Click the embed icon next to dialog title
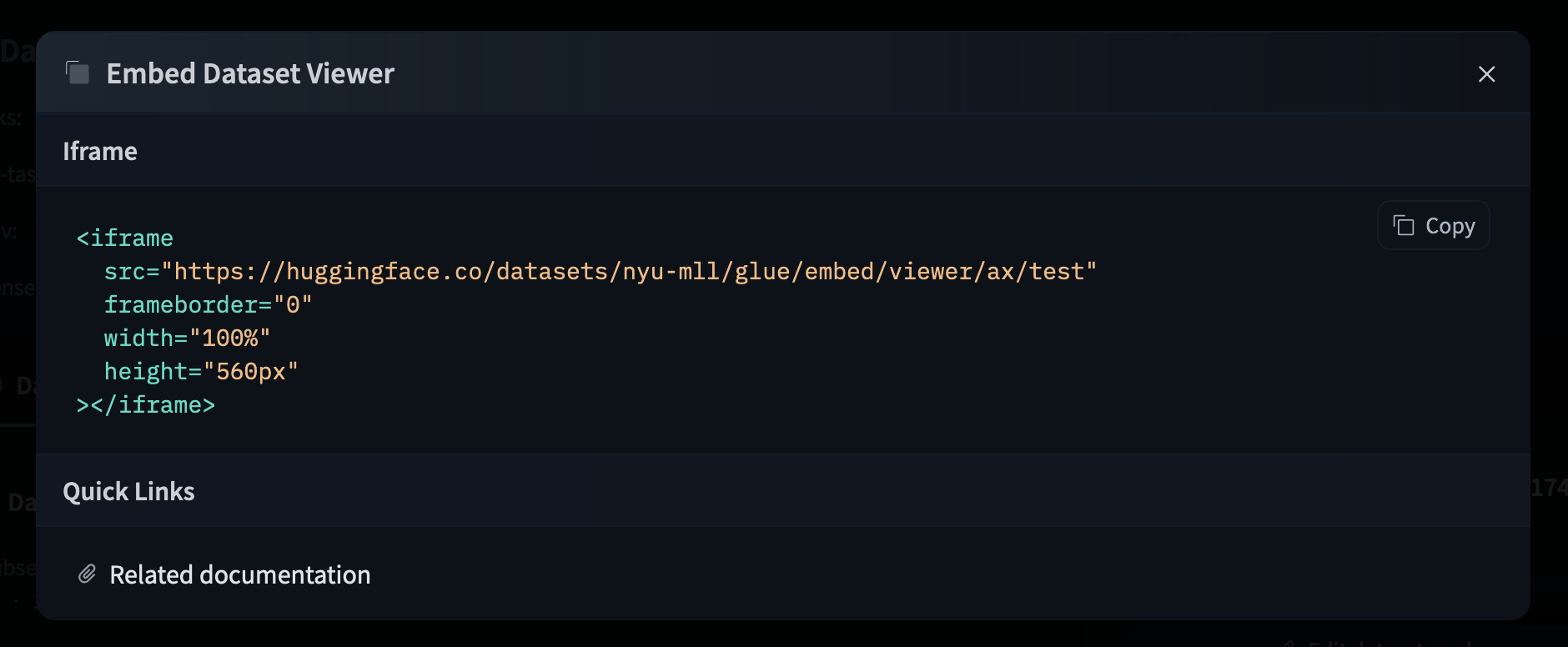Screen dimensions: 1568x647 point(78,73)
